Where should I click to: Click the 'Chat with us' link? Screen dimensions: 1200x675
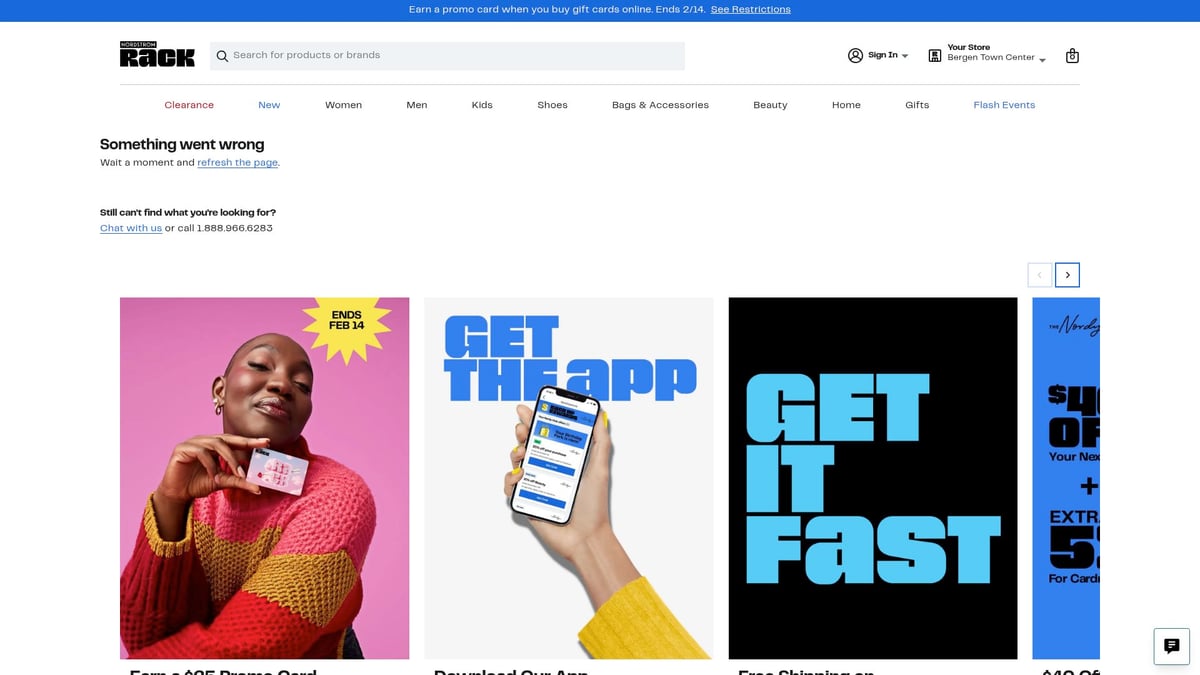(131, 228)
